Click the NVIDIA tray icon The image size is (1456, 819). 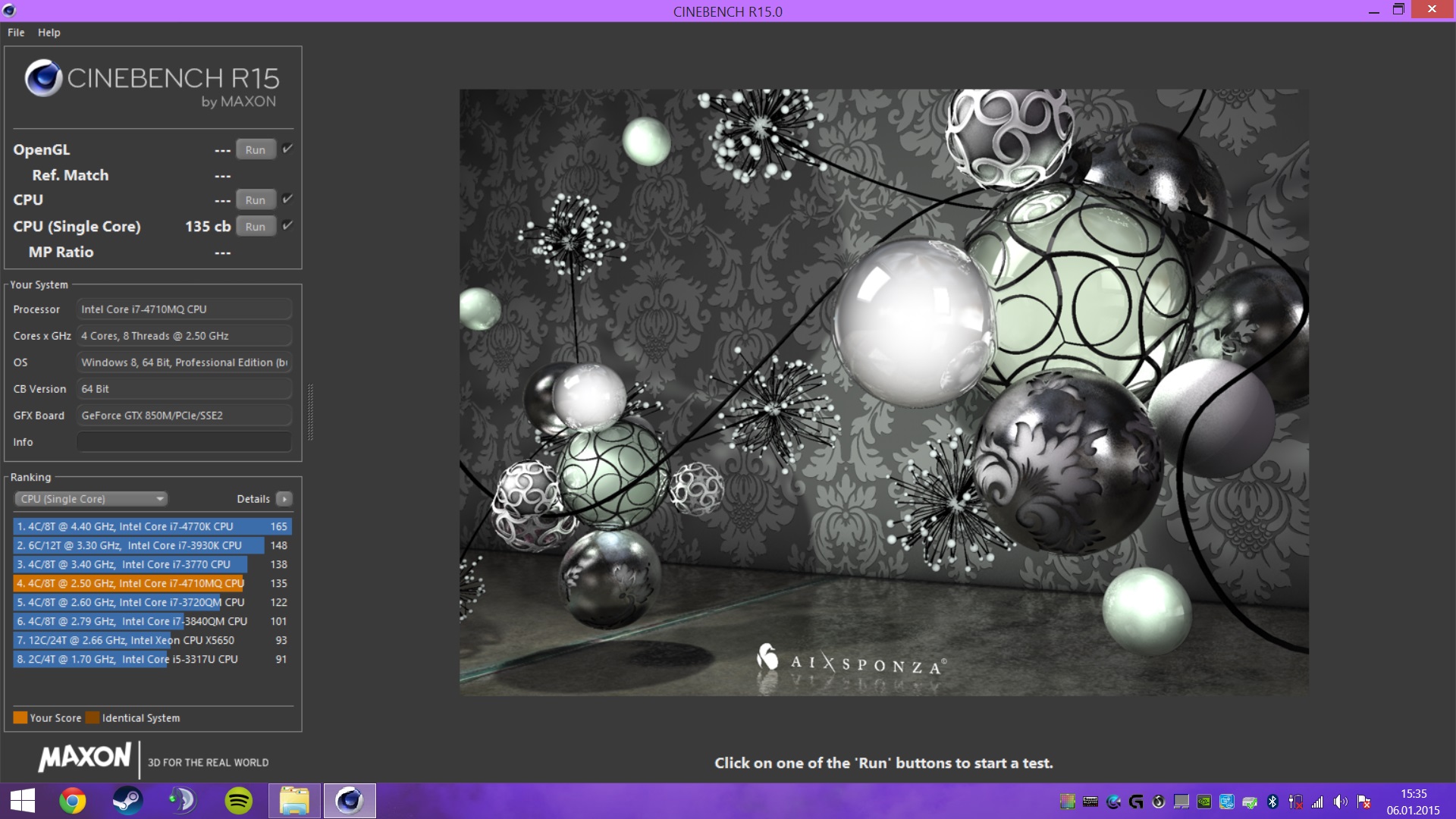click(x=1203, y=802)
